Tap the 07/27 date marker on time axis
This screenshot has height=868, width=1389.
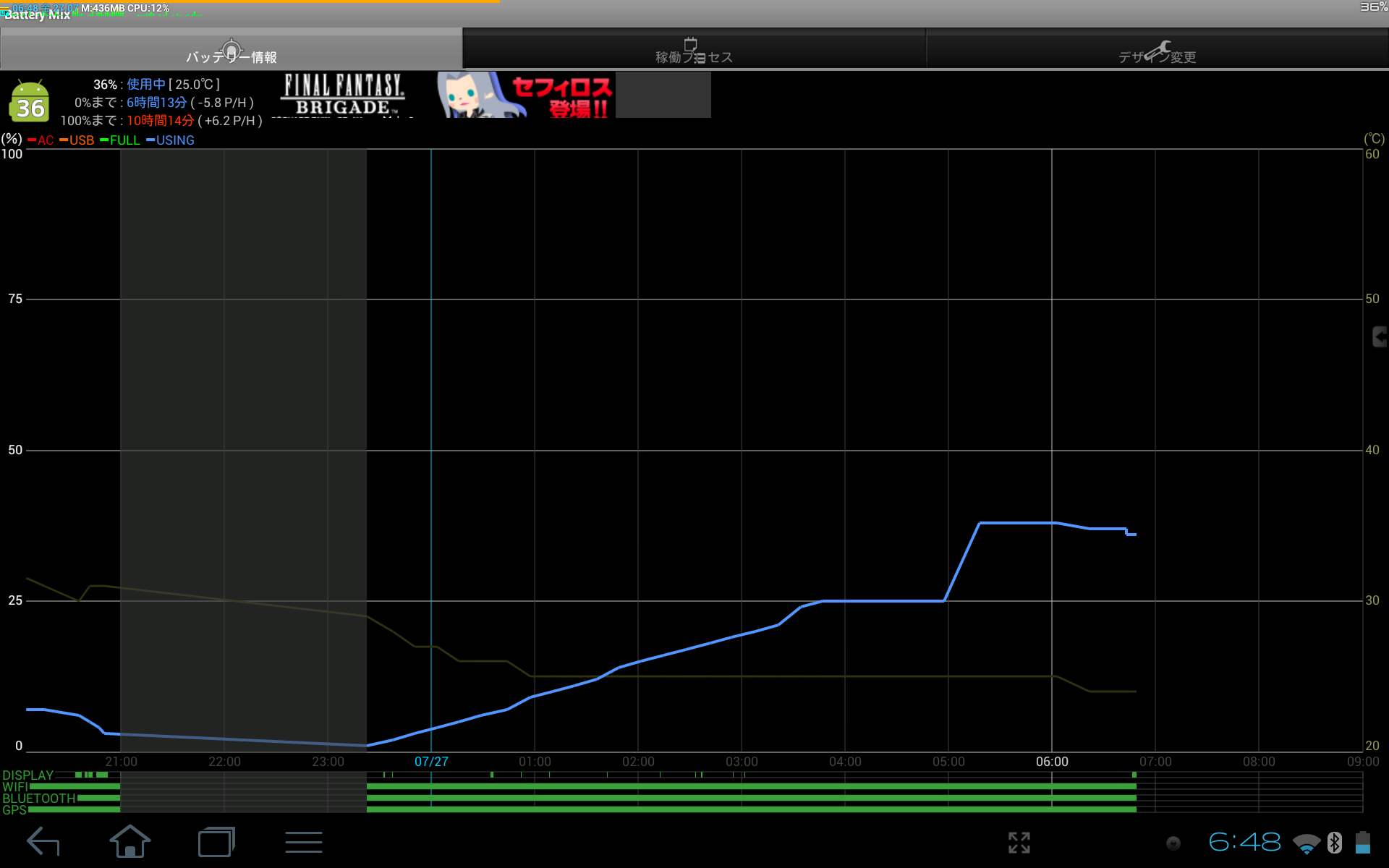(431, 762)
